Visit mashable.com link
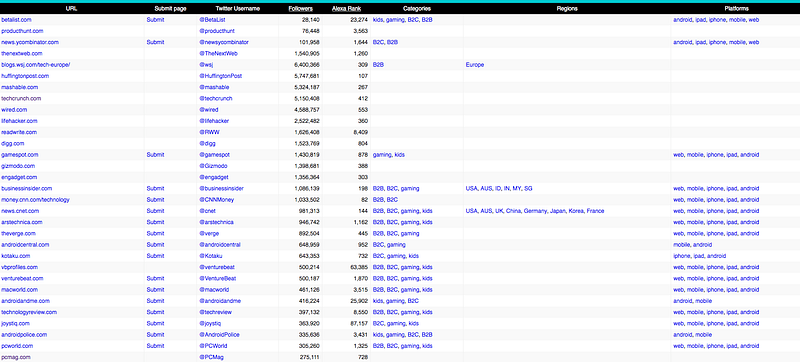 click(x=19, y=87)
